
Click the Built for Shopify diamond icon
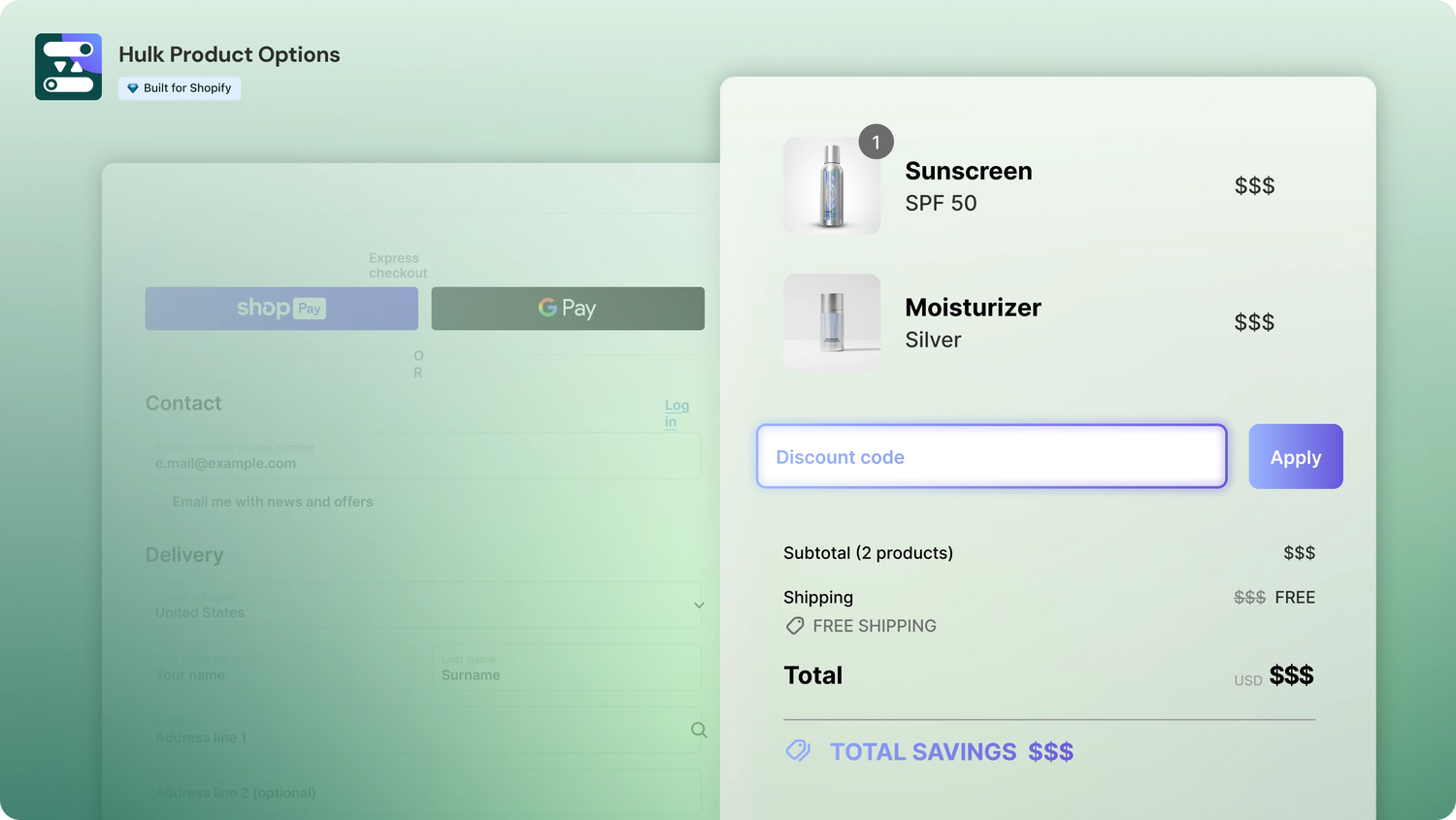(x=133, y=88)
